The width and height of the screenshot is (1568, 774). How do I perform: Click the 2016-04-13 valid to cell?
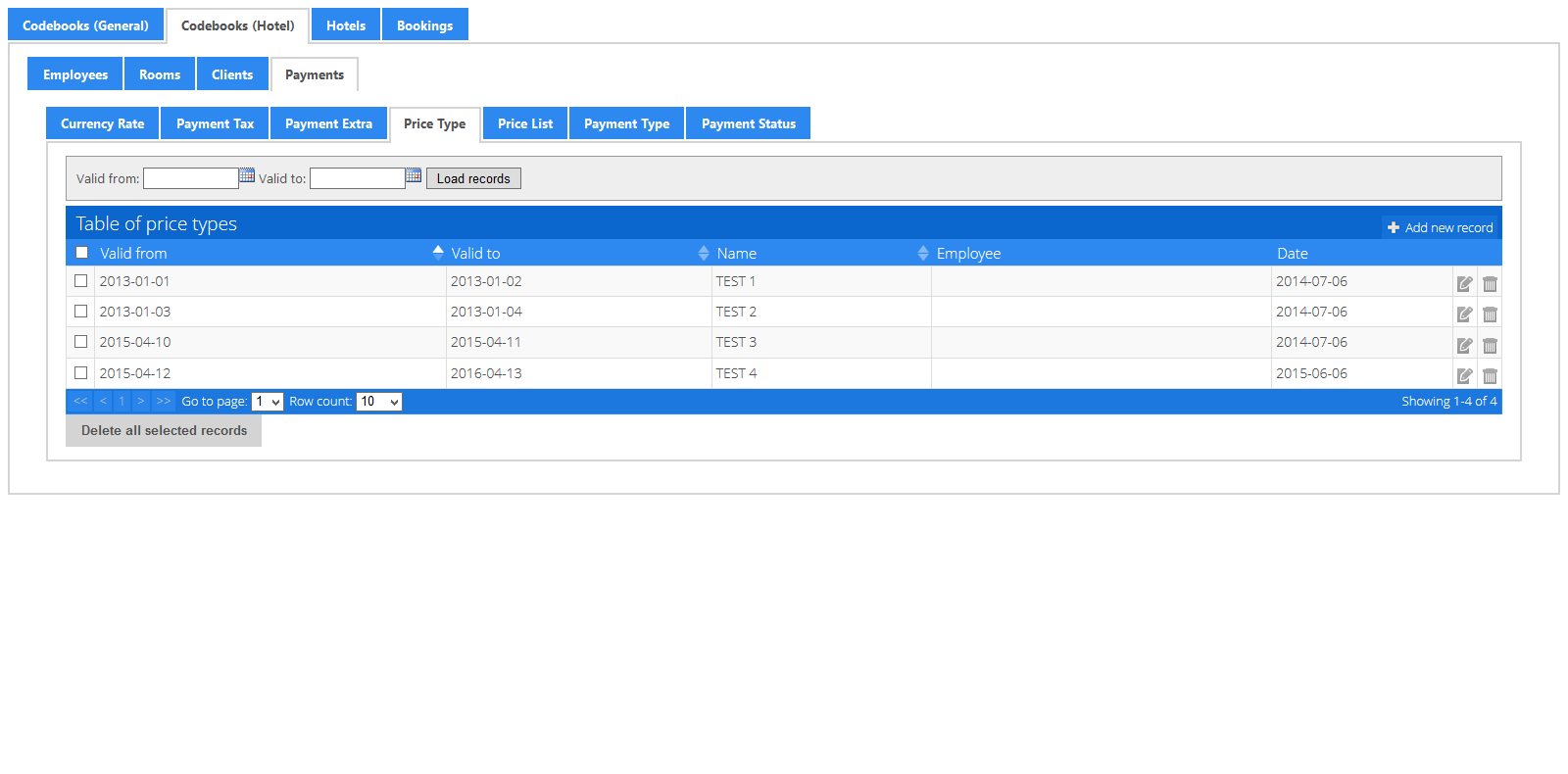tap(579, 373)
